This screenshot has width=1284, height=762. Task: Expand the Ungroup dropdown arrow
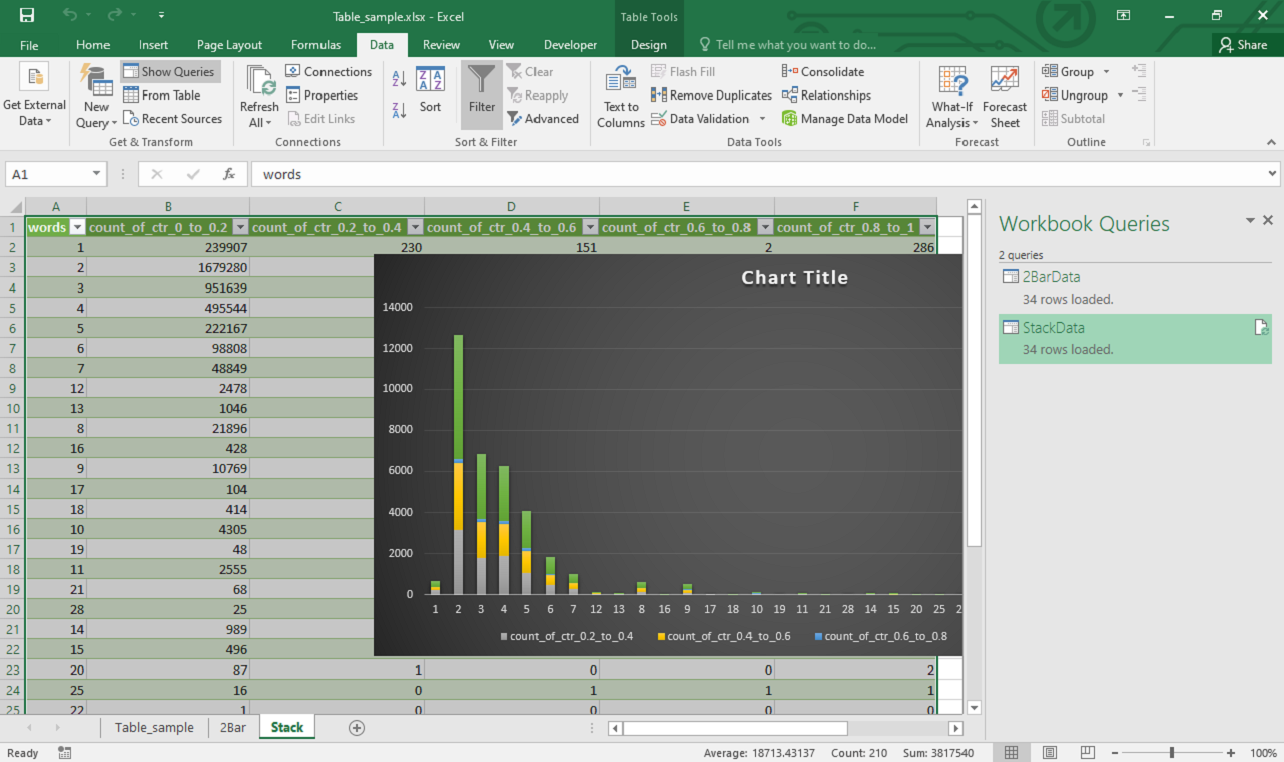(1120, 95)
